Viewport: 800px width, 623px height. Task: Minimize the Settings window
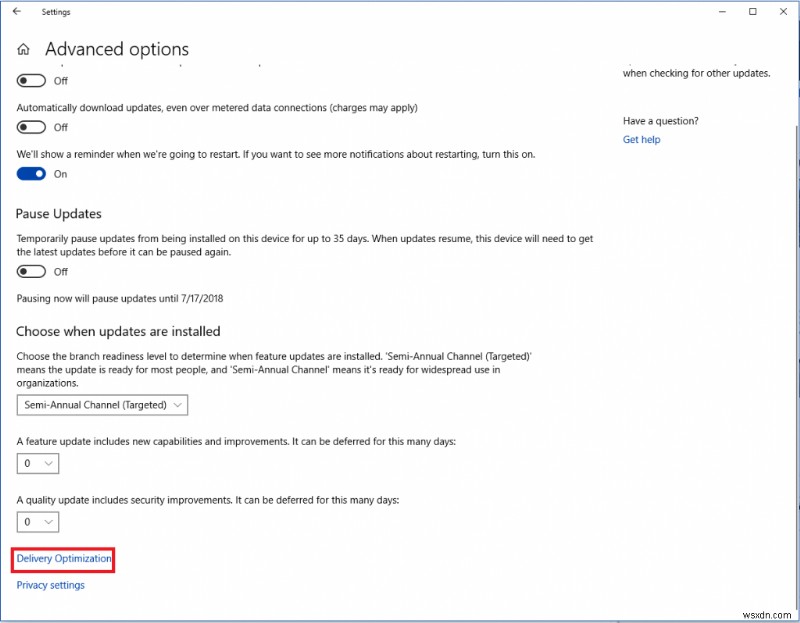coord(722,11)
